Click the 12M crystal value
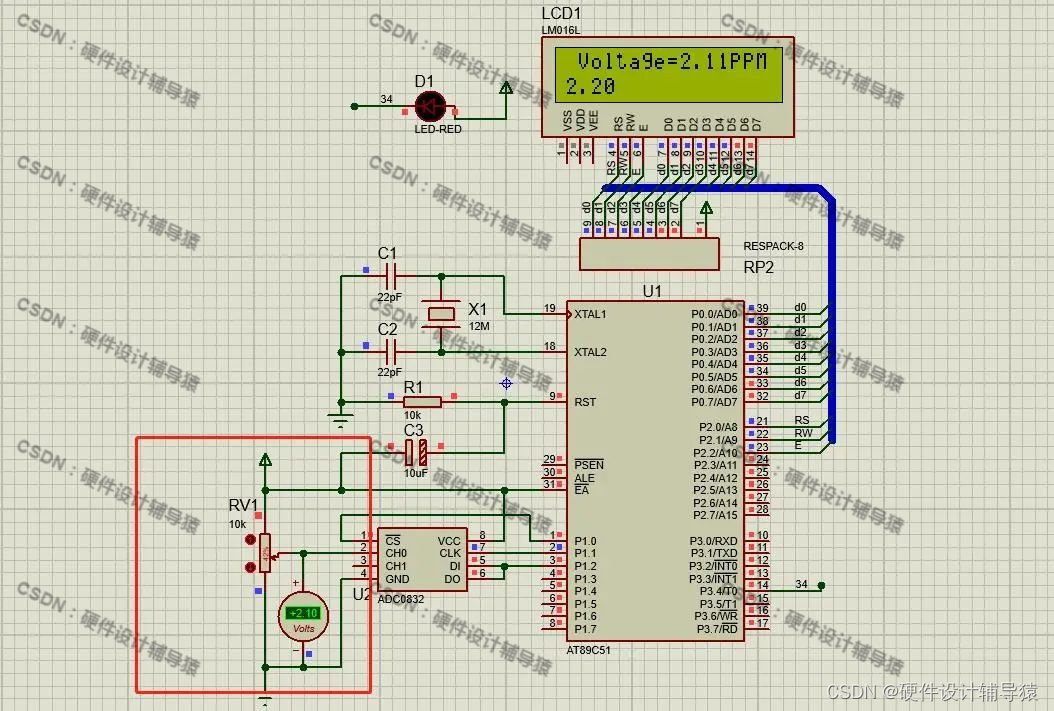 pos(479,326)
